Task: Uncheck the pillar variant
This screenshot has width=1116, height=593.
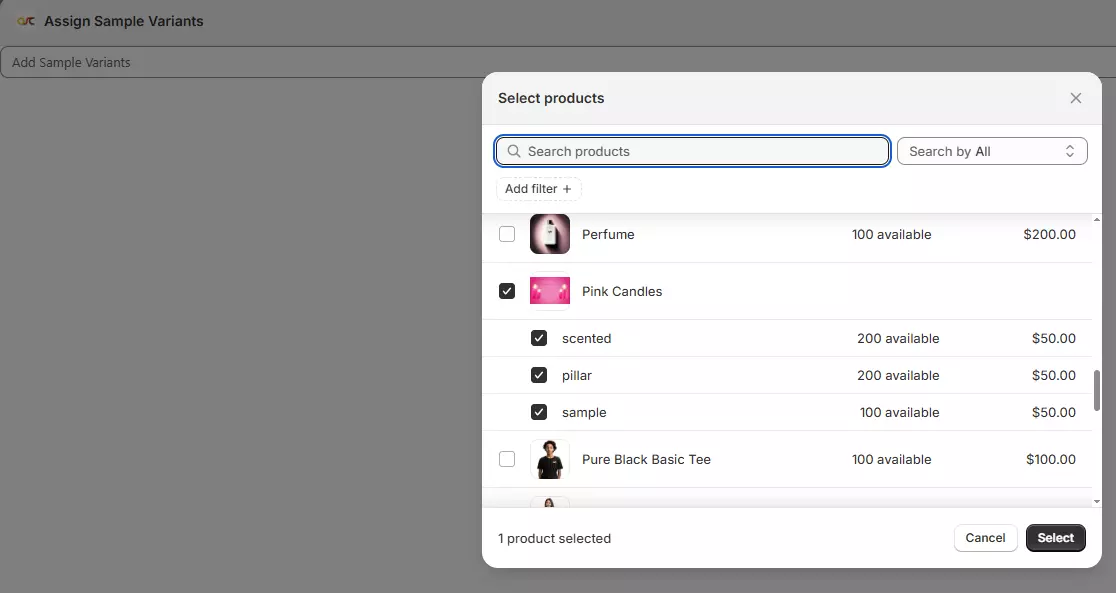Action: click(539, 375)
